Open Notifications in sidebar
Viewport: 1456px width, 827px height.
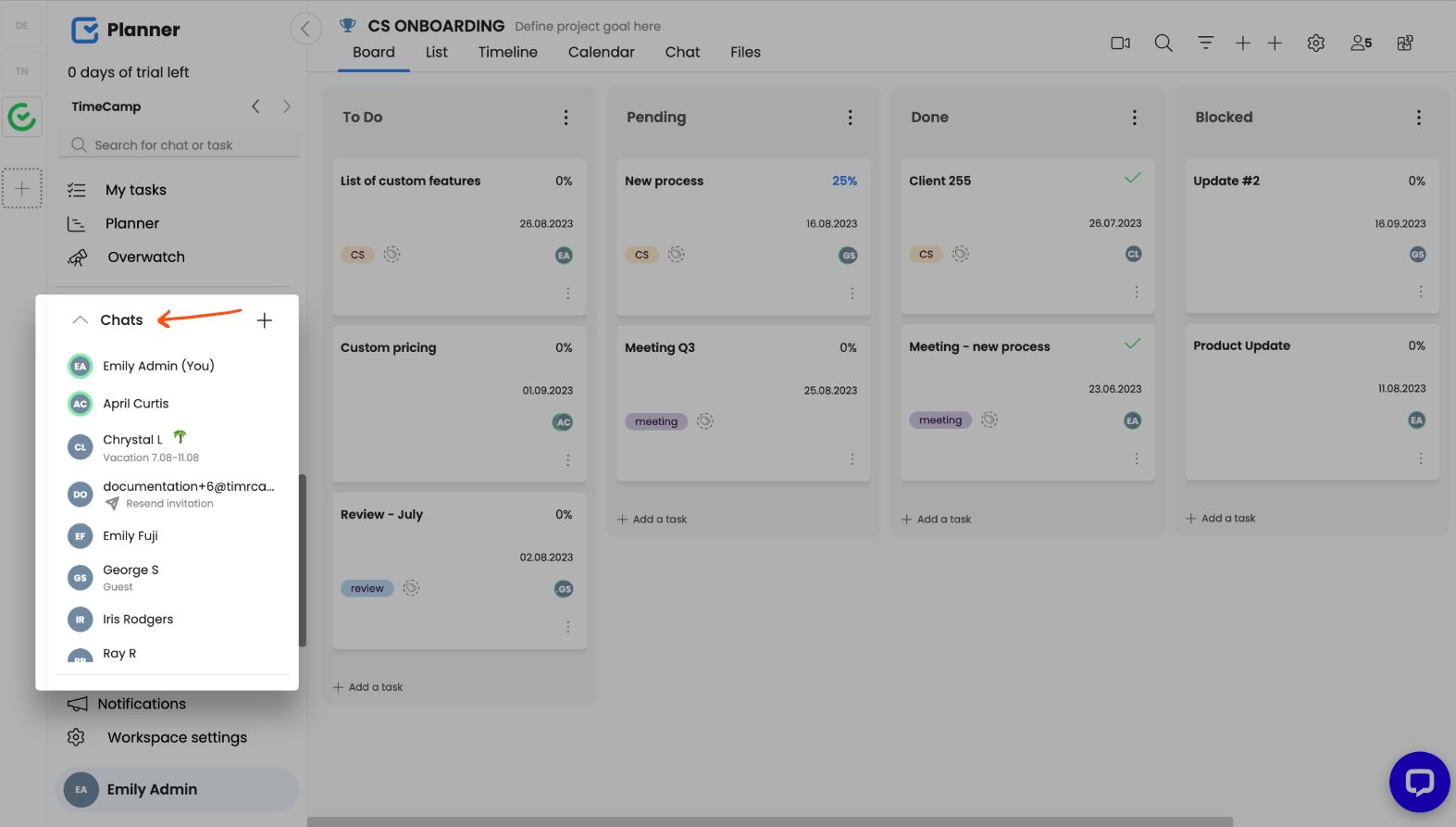[142, 704]
